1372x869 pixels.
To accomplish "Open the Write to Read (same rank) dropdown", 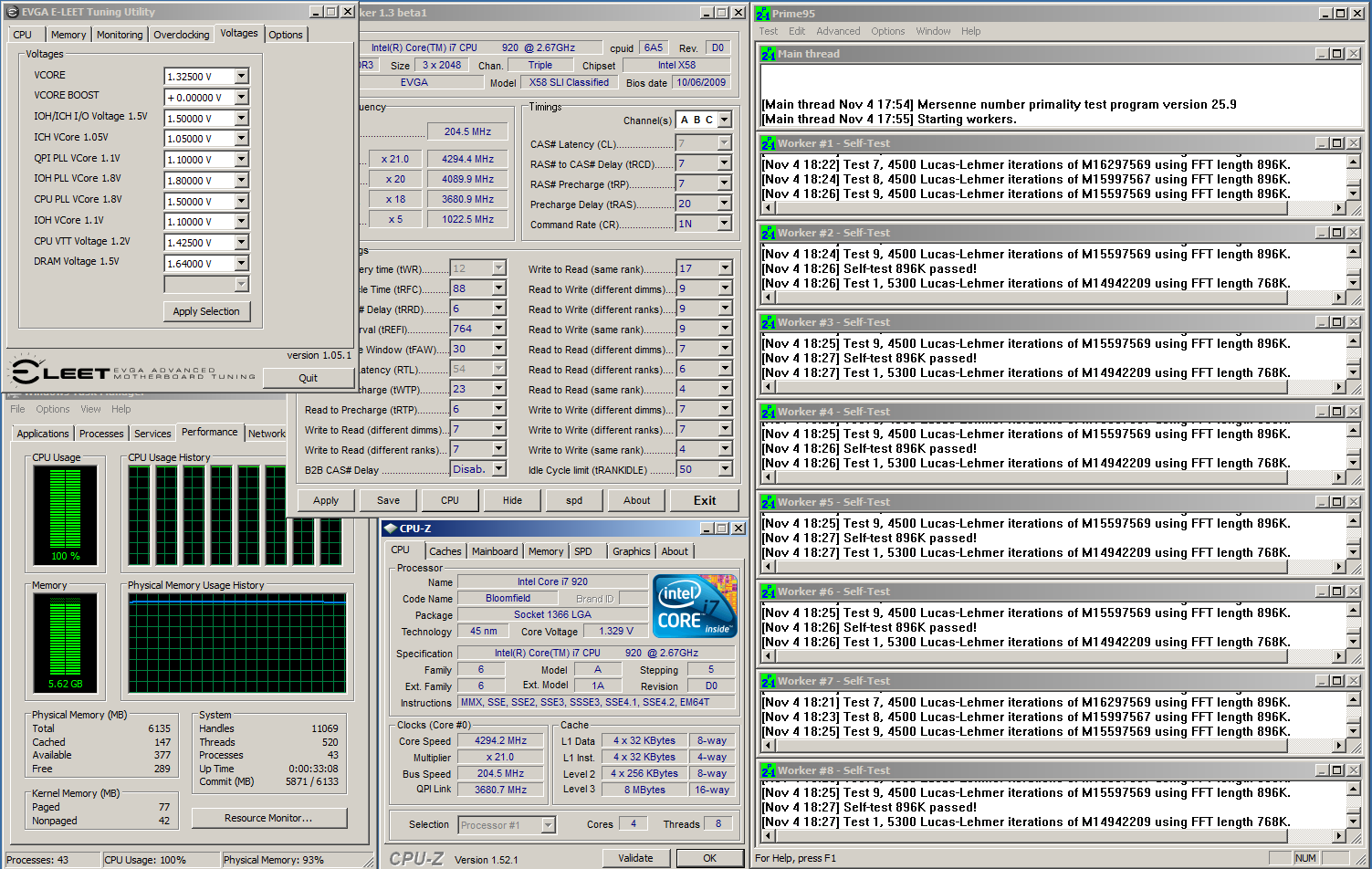I will 726,268.
